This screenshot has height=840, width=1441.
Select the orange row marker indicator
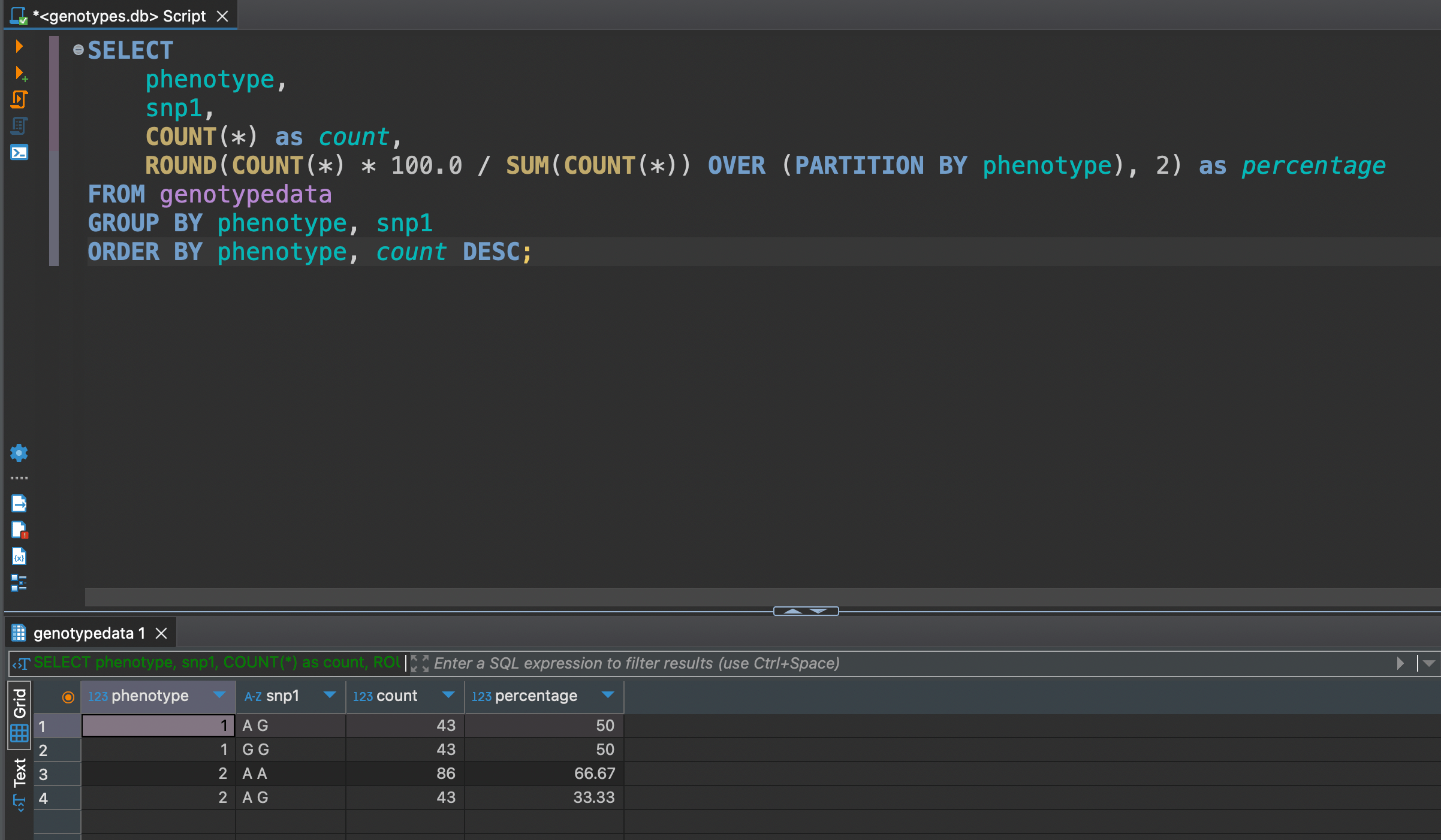tap(68, 697)
